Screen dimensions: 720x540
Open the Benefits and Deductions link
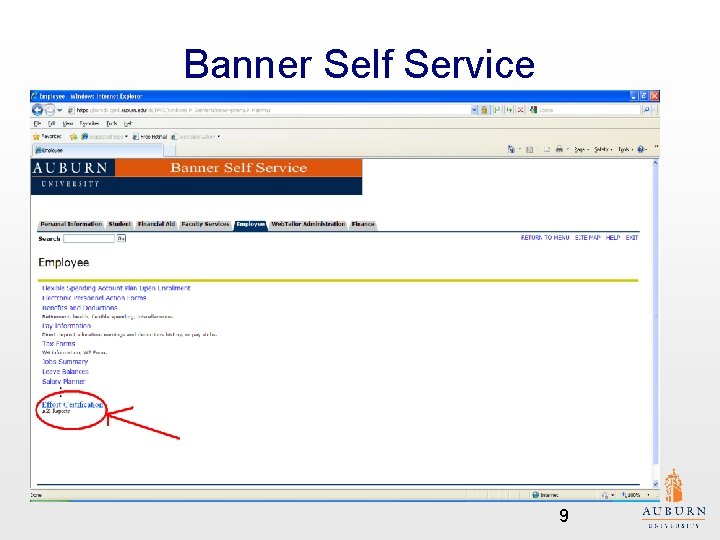80,308
